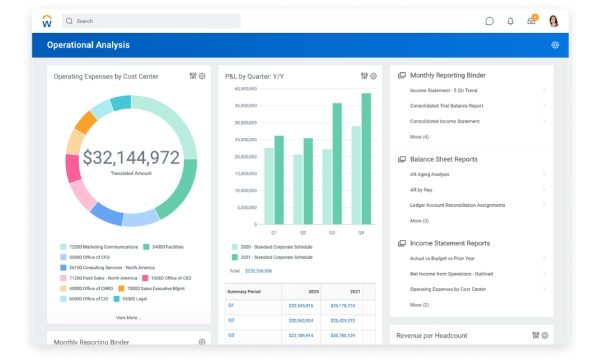Screen dimensions: 600x360
Task: Open Actual vs Budget vs Prior Year
Action: (442, 259)
